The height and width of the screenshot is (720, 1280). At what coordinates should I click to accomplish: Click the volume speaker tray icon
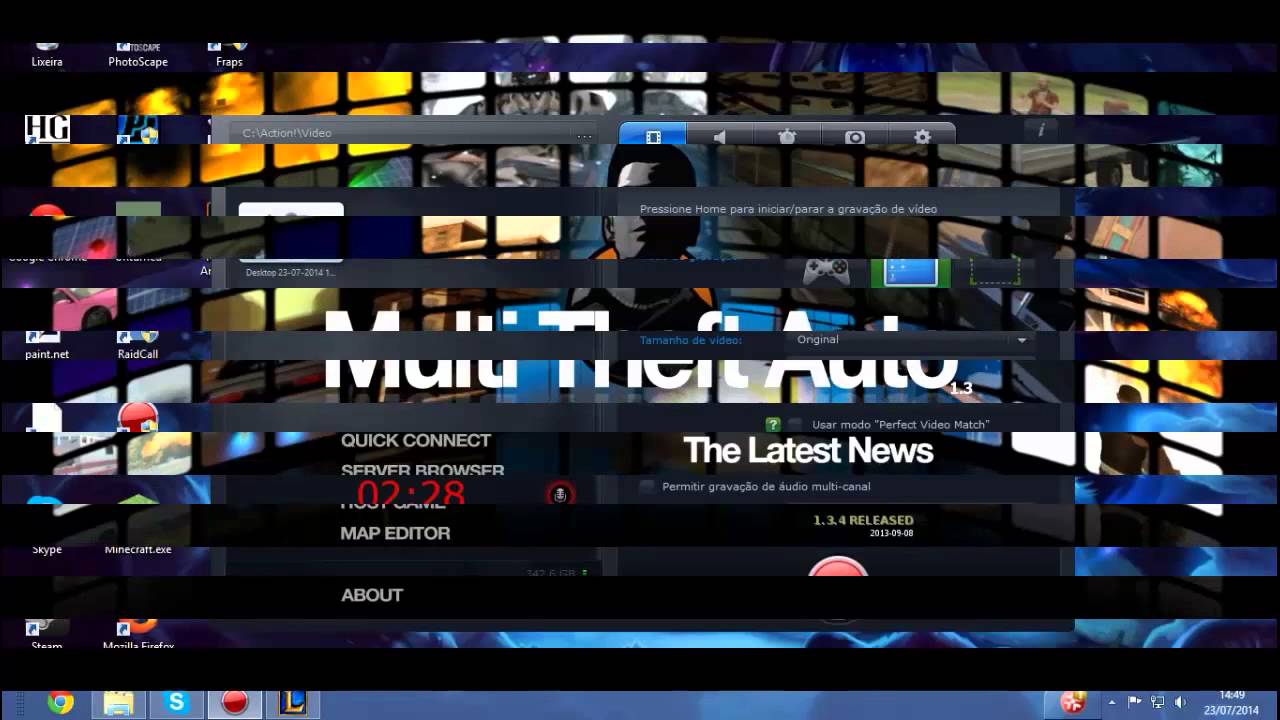[1180, 702]
